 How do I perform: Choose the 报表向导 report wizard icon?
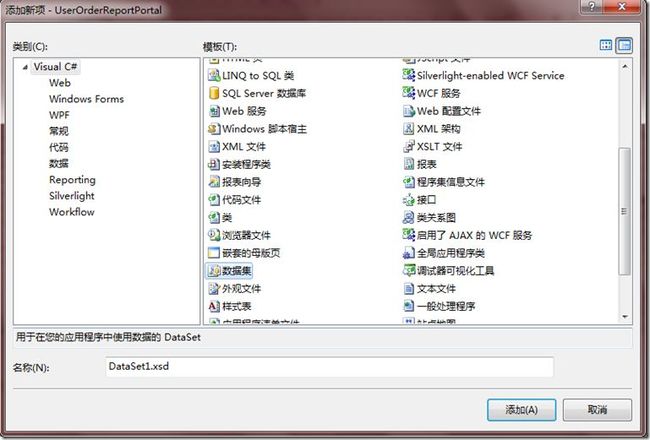coord(214,182)
